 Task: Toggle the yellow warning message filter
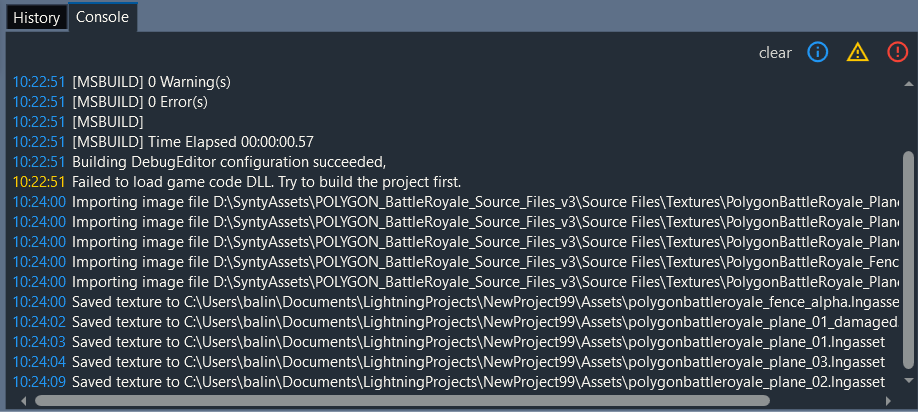point(857,53)
